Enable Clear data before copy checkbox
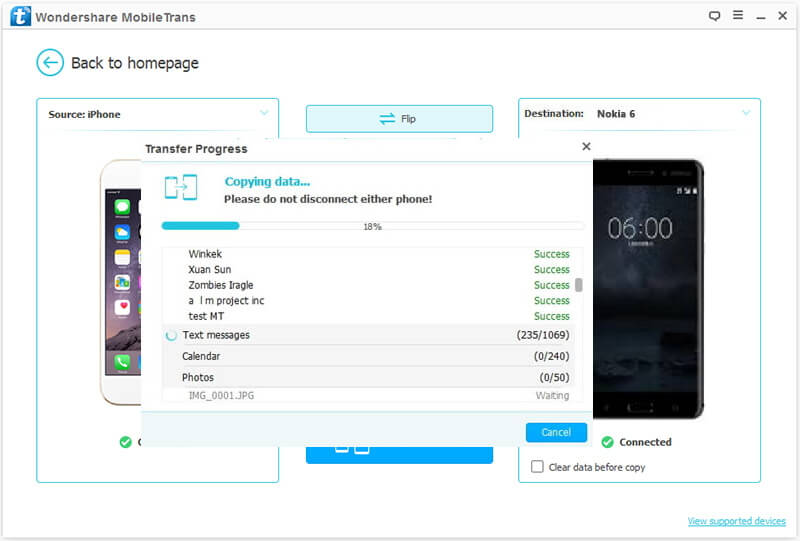Screen dimensions: 800x541 [538, 467]
